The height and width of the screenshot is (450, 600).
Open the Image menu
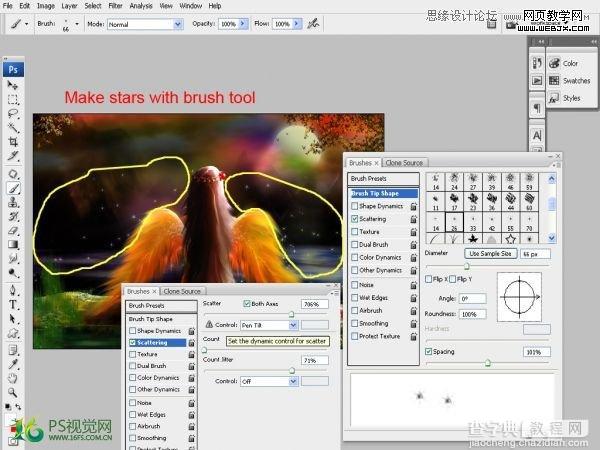46,6
